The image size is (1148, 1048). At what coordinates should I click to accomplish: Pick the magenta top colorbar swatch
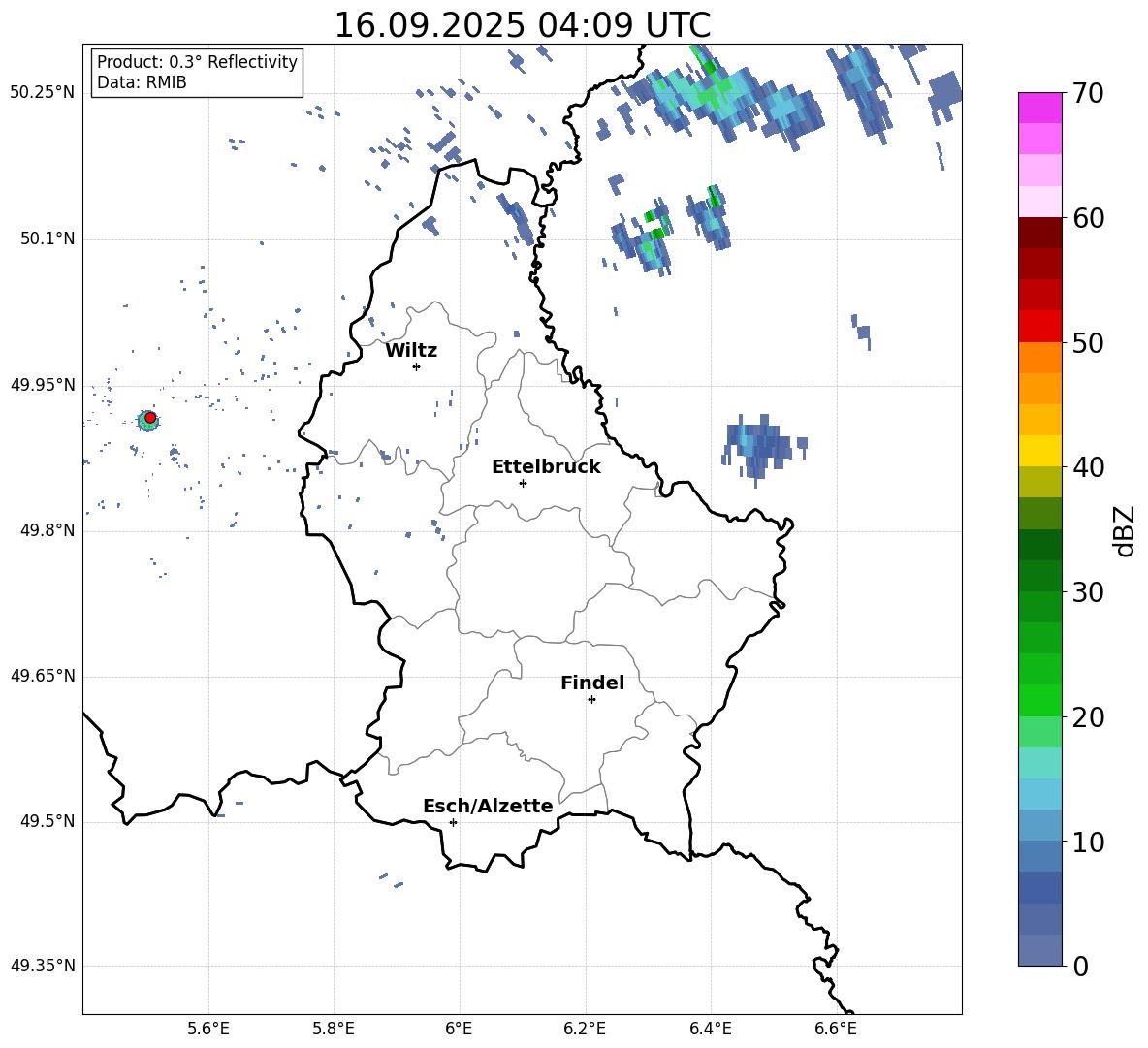tap(1039, 108)
